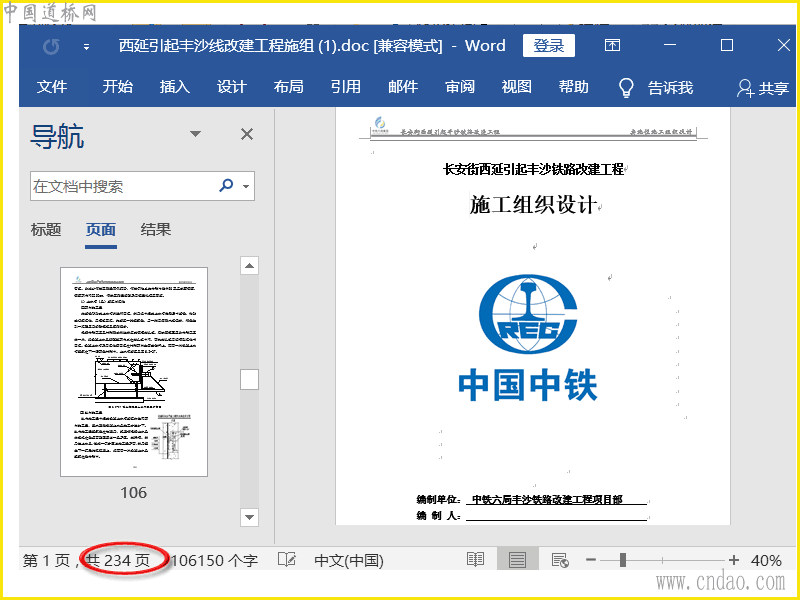Click the 106150 个字 word count
The width and height of the screenshot is (800, 600).
[x=215, y=561]
